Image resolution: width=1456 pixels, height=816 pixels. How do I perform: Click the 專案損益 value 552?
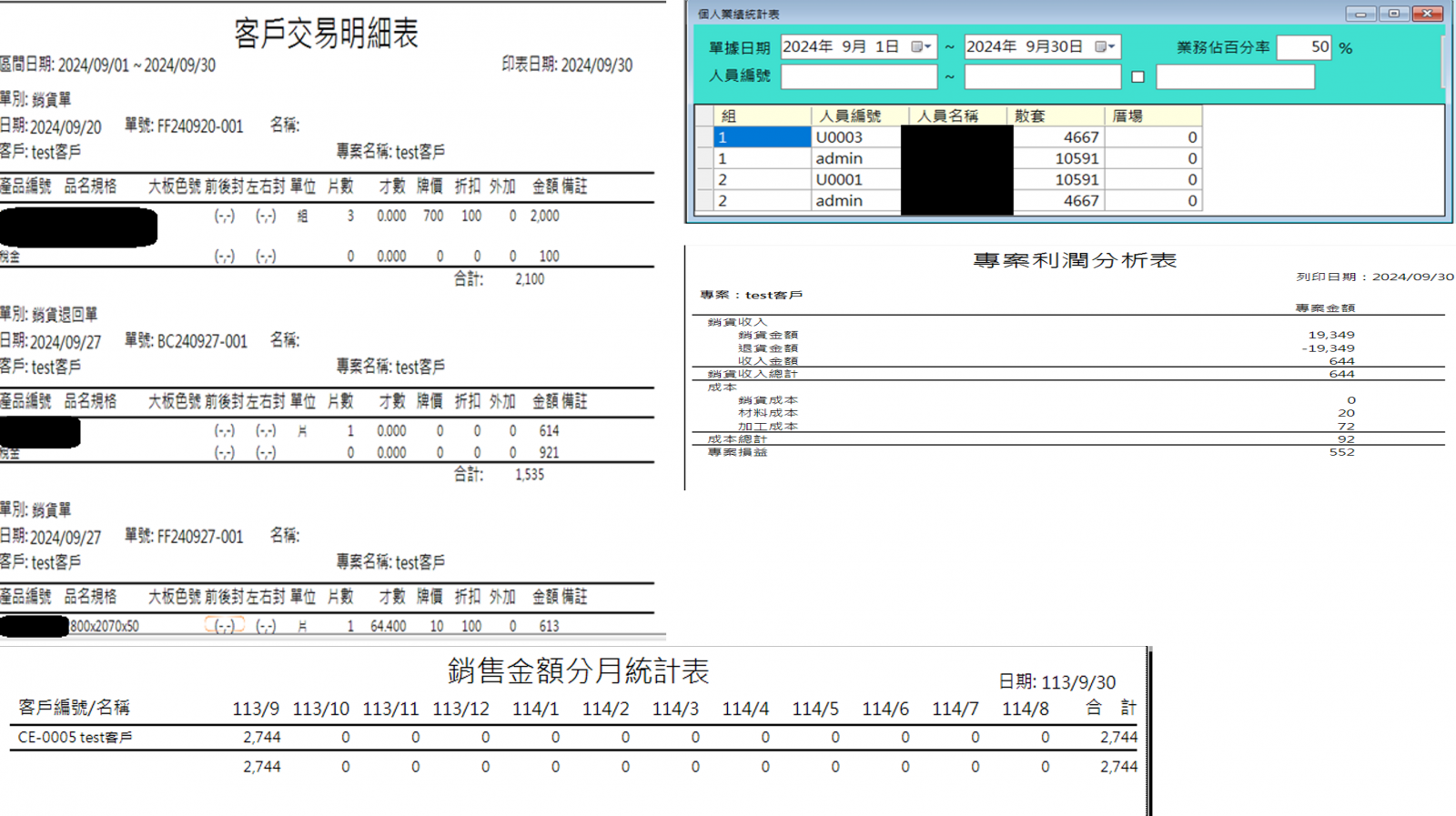coord(1341,451)
